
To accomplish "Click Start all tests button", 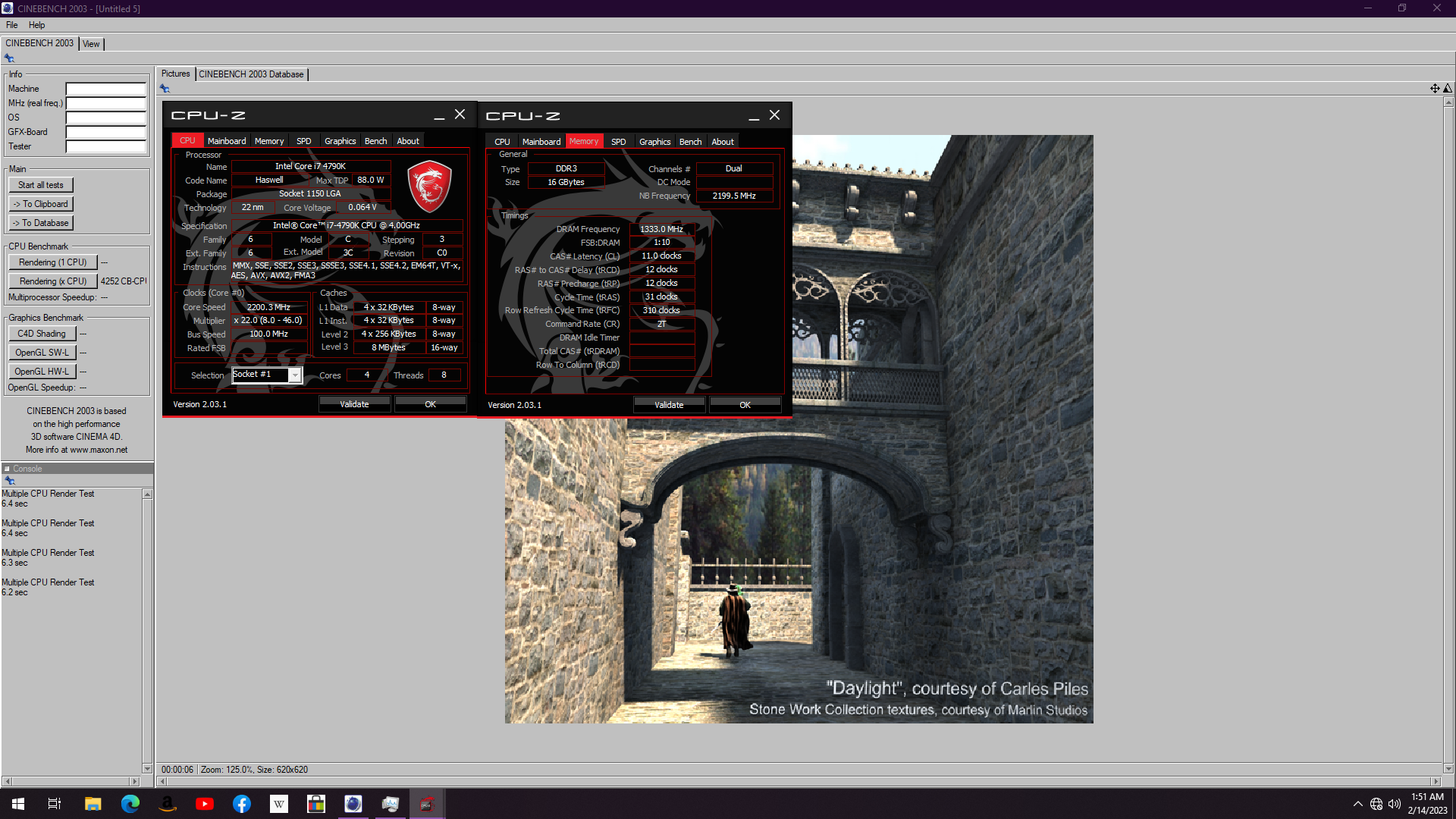I will coord(41,185).
